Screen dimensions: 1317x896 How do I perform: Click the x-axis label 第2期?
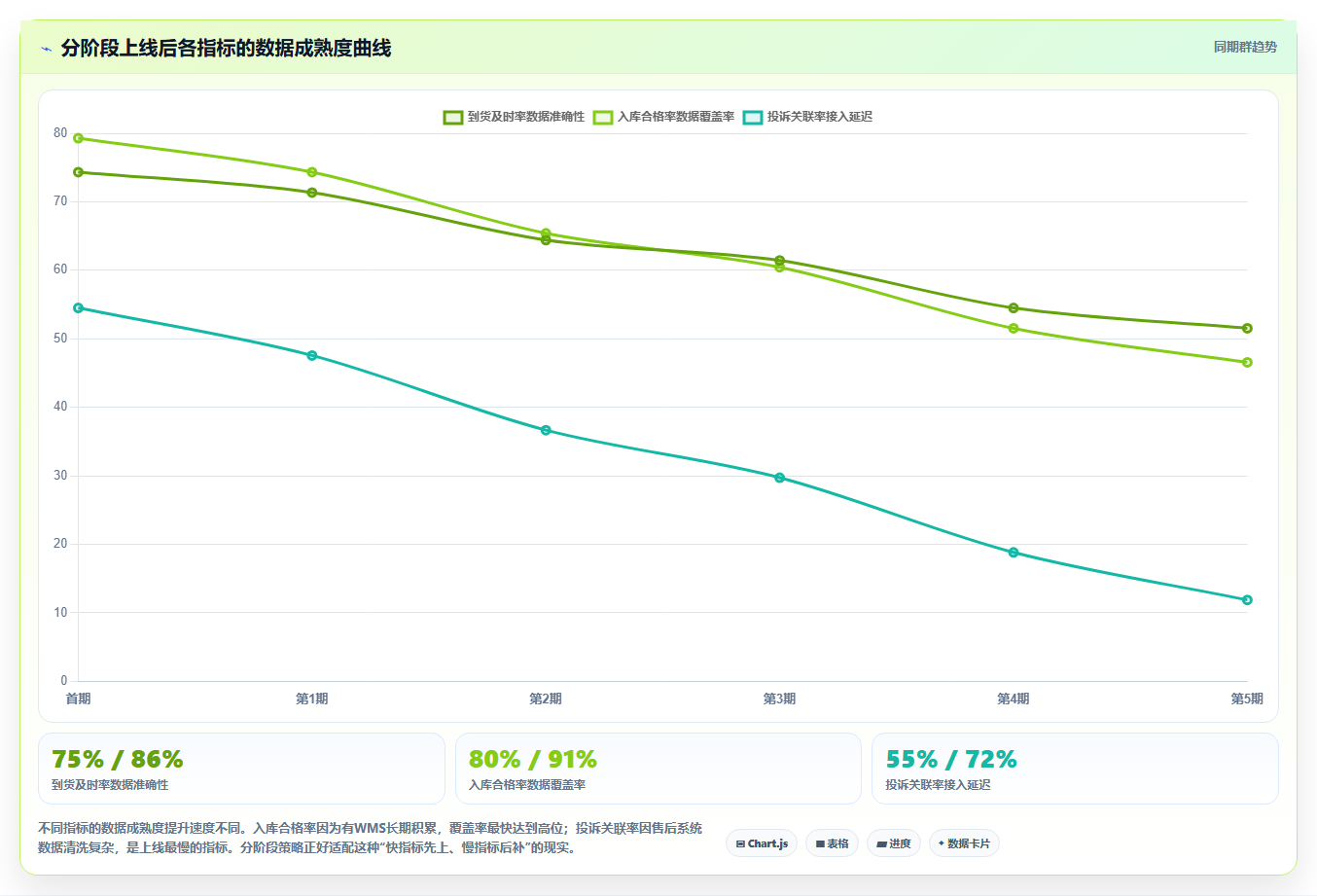(546, 699)
